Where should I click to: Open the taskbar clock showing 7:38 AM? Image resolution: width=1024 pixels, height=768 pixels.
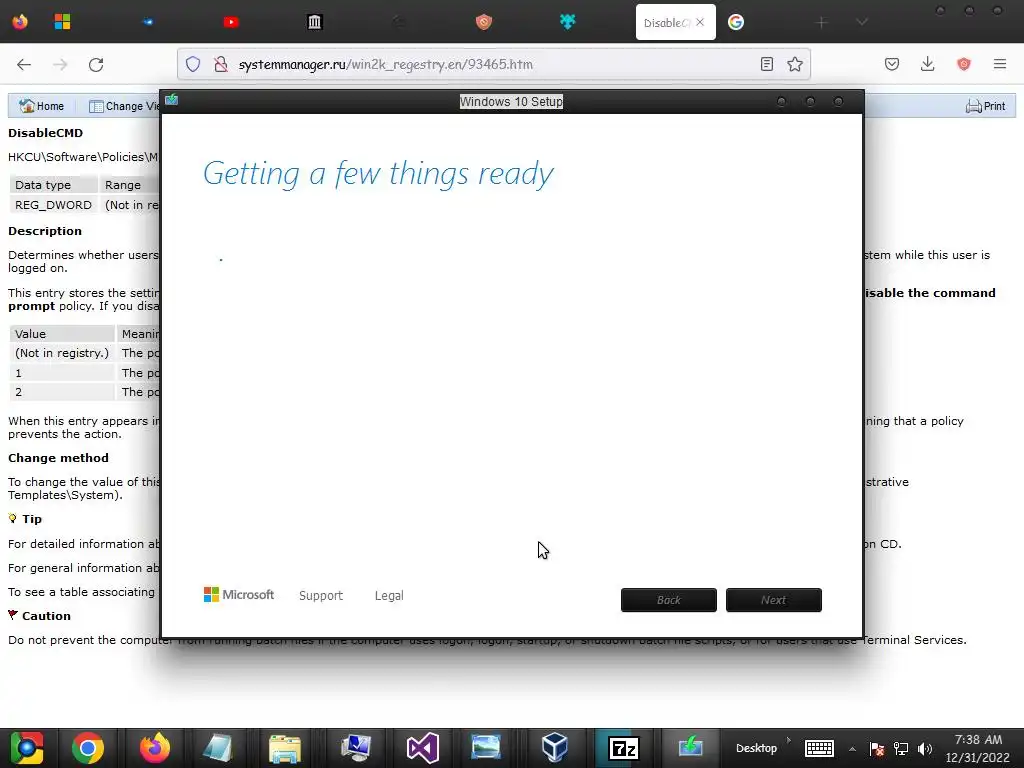(978, 748)
